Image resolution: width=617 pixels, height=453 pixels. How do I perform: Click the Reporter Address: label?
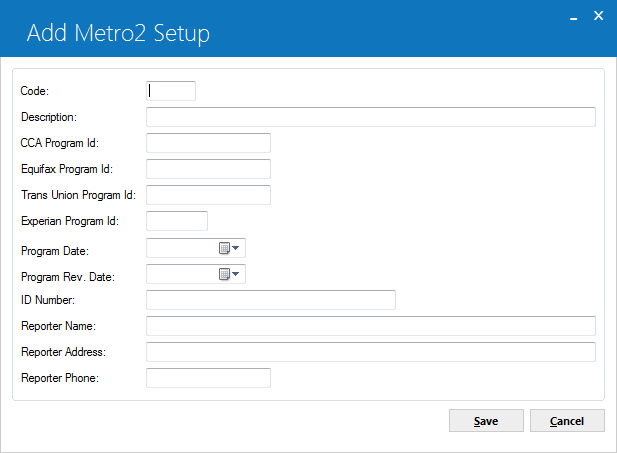click(63, 352)
